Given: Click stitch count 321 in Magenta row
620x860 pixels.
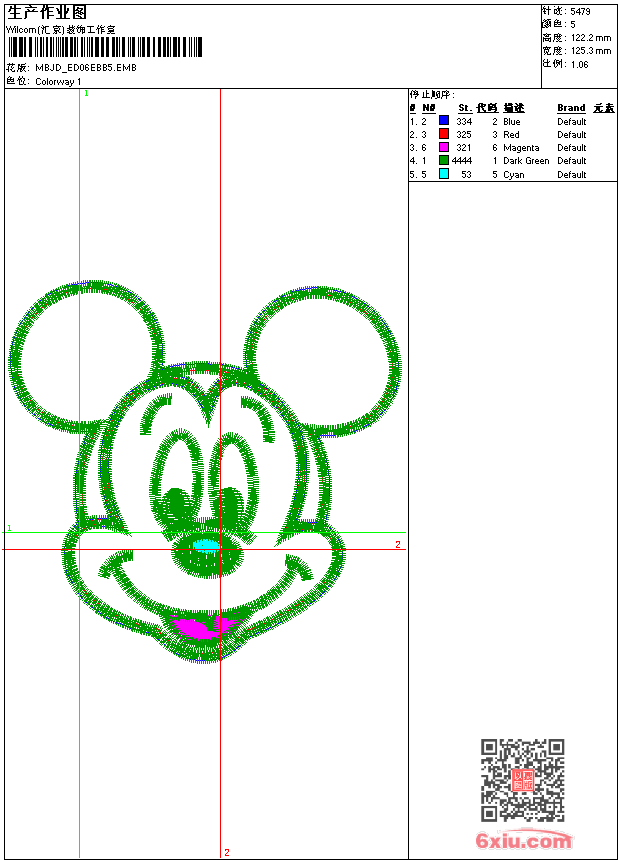Looking at the screenshot, I should click(464, 148).
